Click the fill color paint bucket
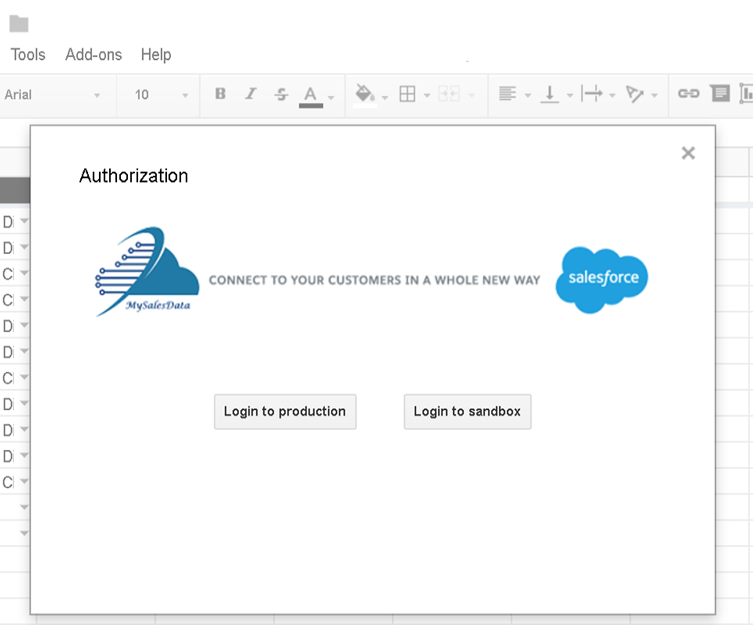Viewport: 753px width, 625px height. coord(365,94)
